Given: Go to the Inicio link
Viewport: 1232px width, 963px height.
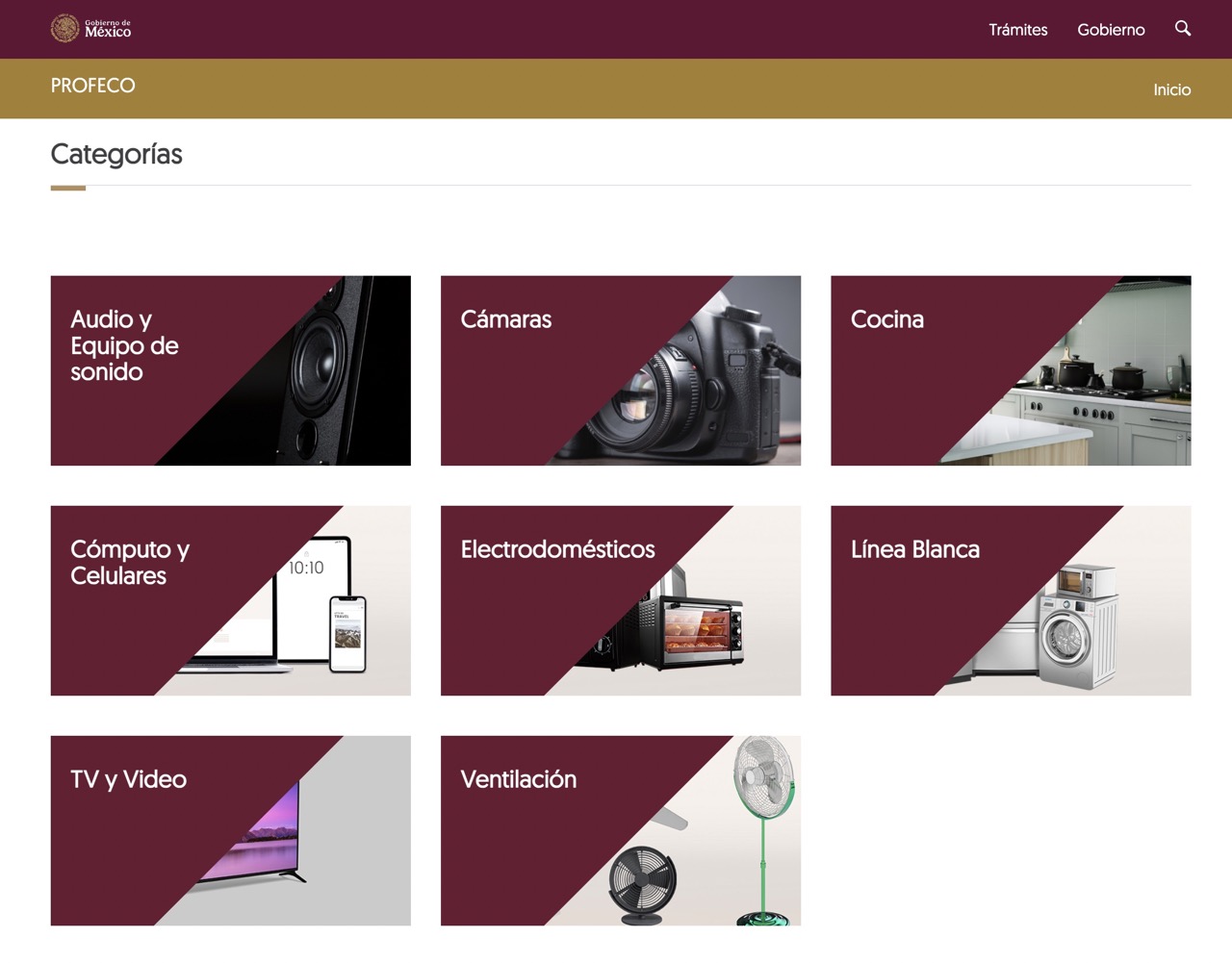Looking at the screenshot, I should tap(1171, 89).
